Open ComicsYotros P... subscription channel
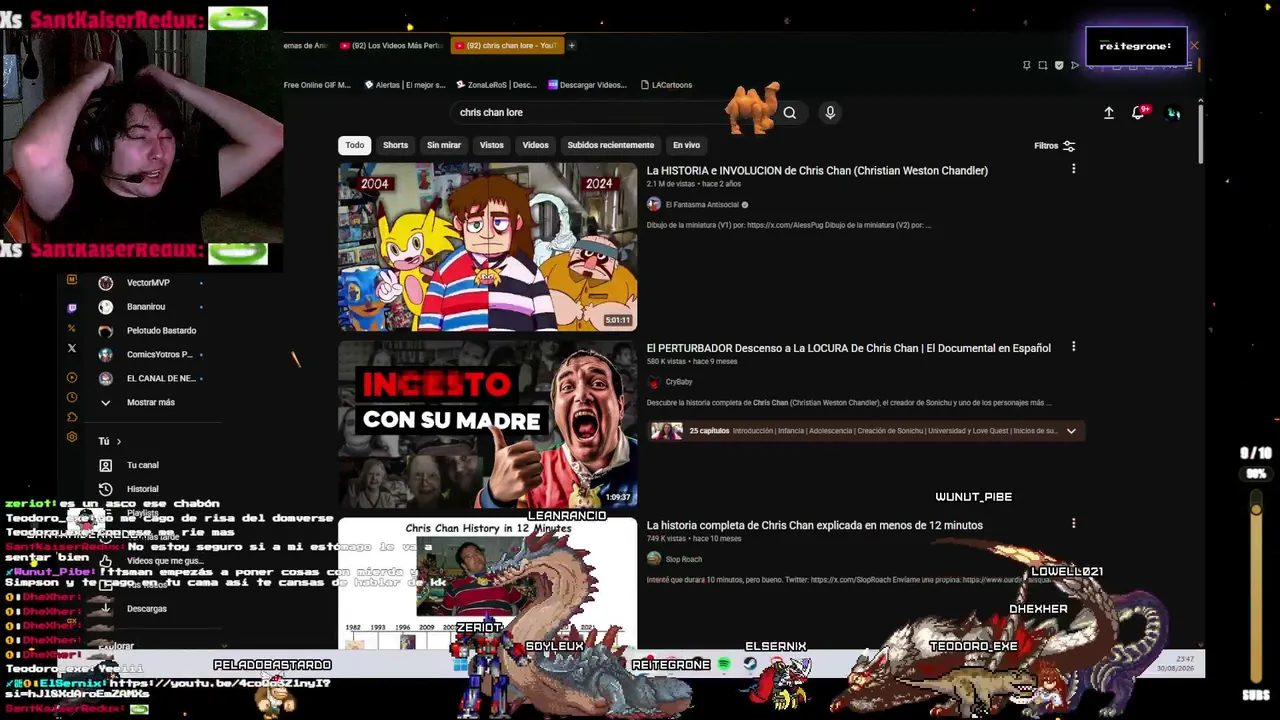1280x720 pixels. [x=159, y=355]
